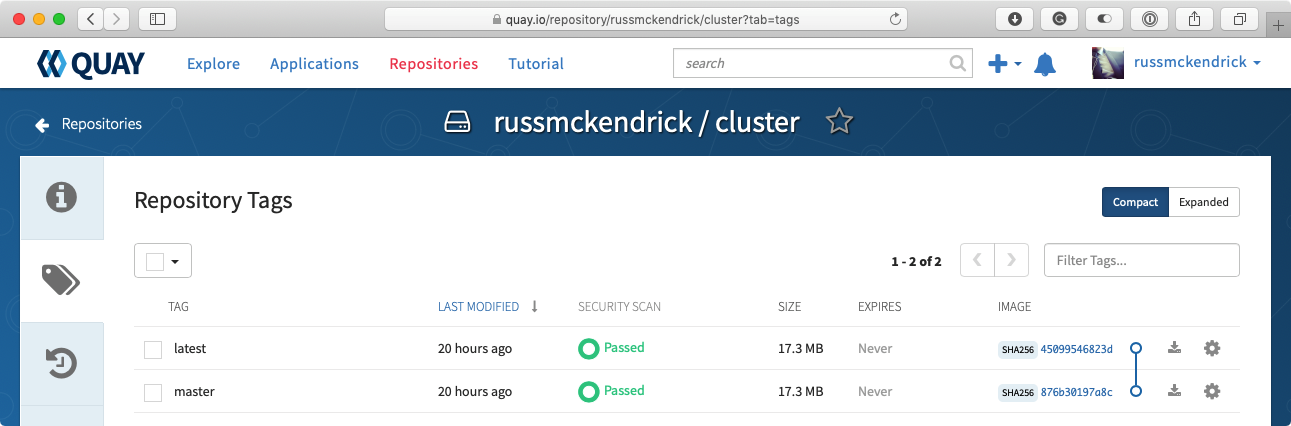Click 'Never' expiry for latest tag
The image size is (1291, 426).
coord(875,349)
